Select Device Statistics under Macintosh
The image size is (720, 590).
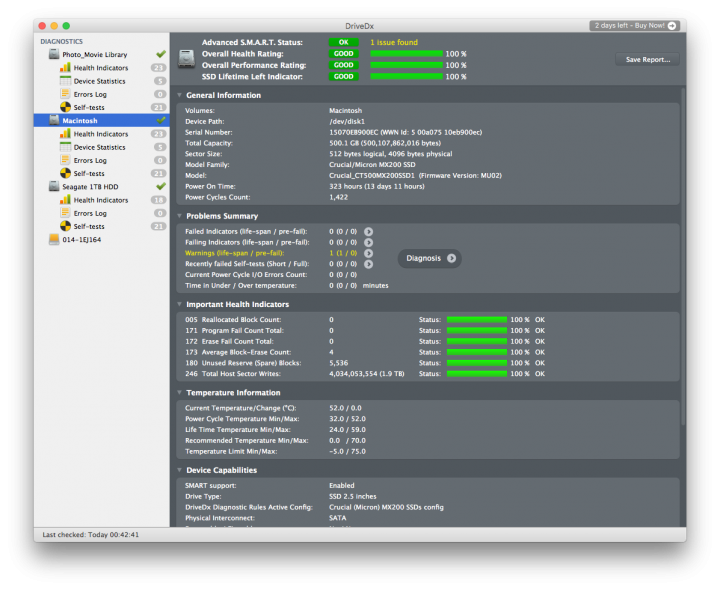click(100, 147)
